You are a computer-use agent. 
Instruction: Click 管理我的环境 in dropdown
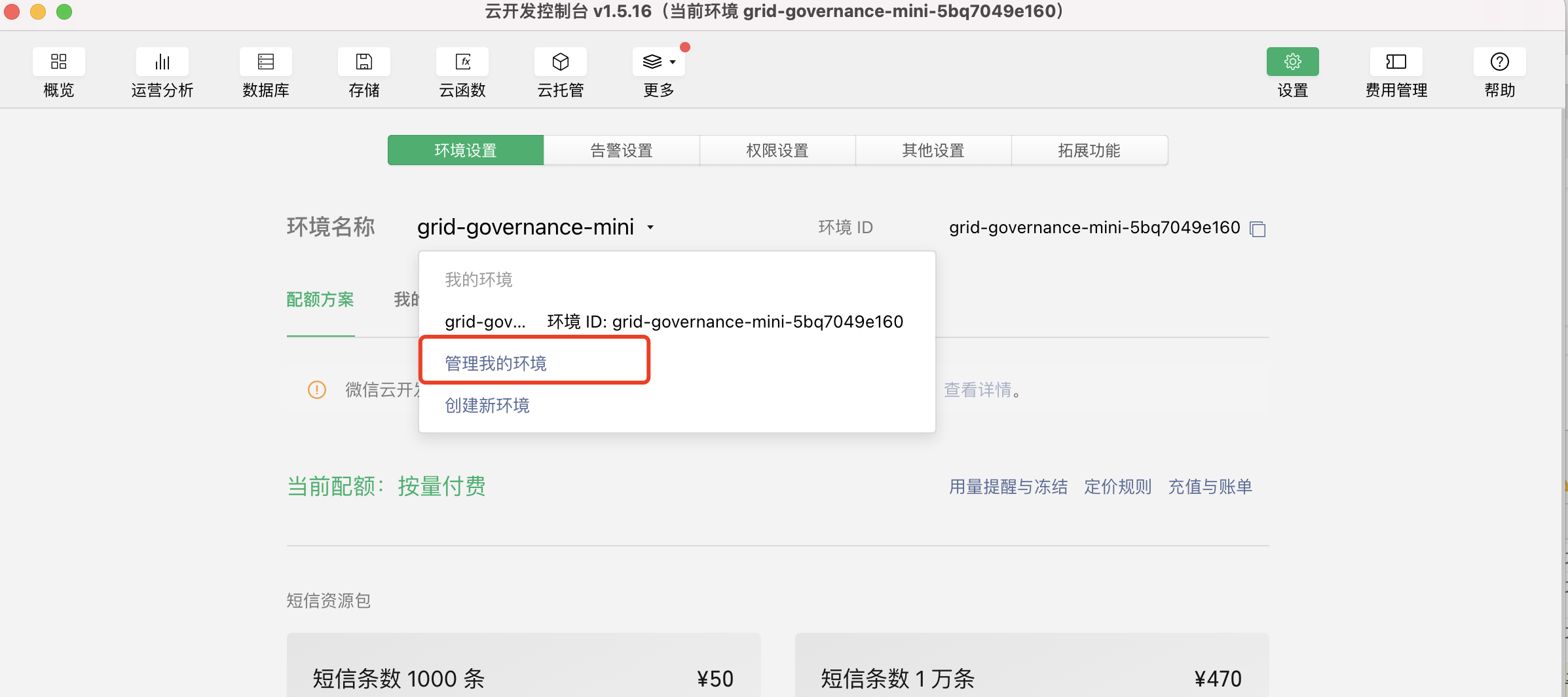point(496,364)
